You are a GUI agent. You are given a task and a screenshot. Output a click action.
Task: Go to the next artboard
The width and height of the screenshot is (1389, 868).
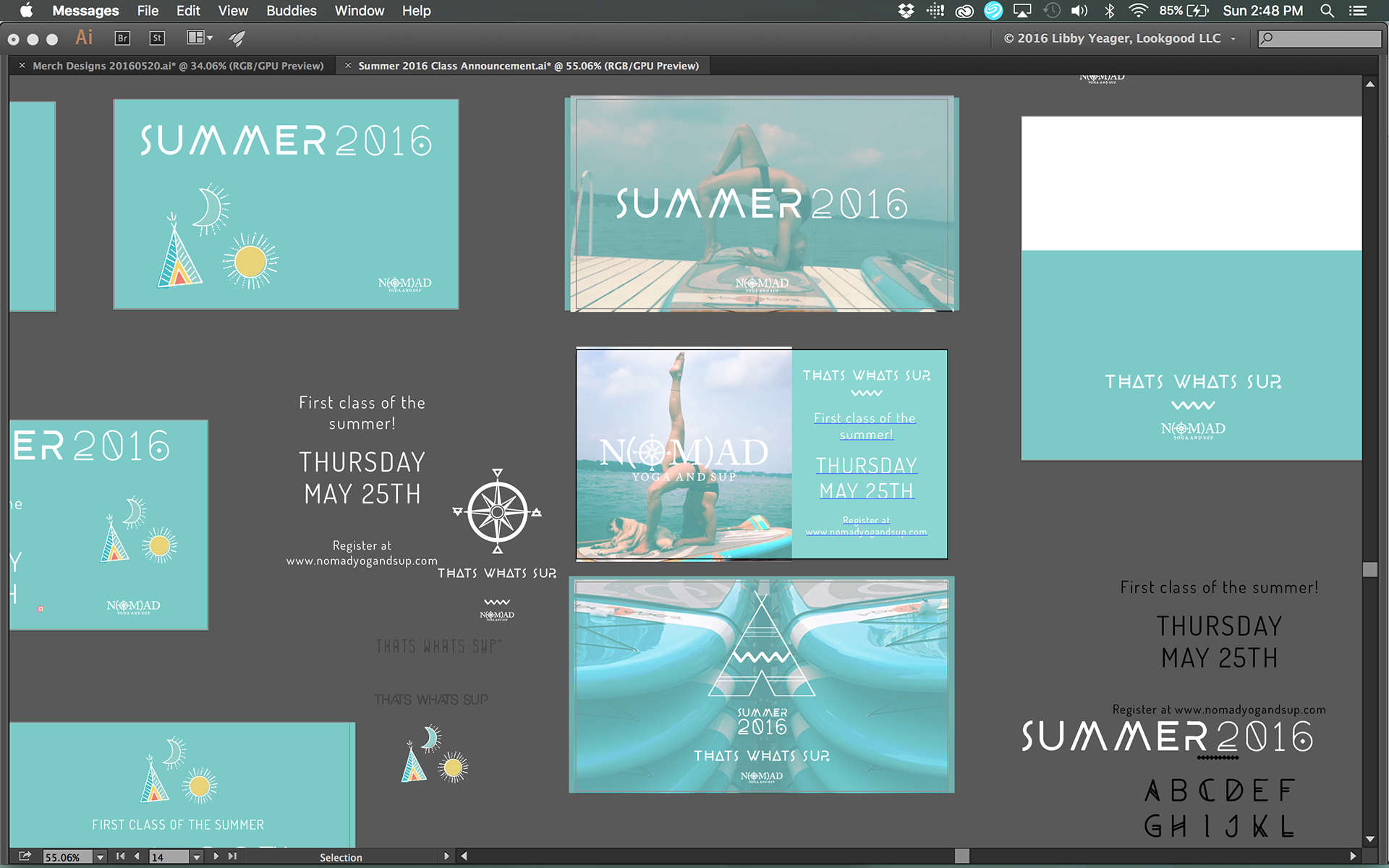click(216, 856)
